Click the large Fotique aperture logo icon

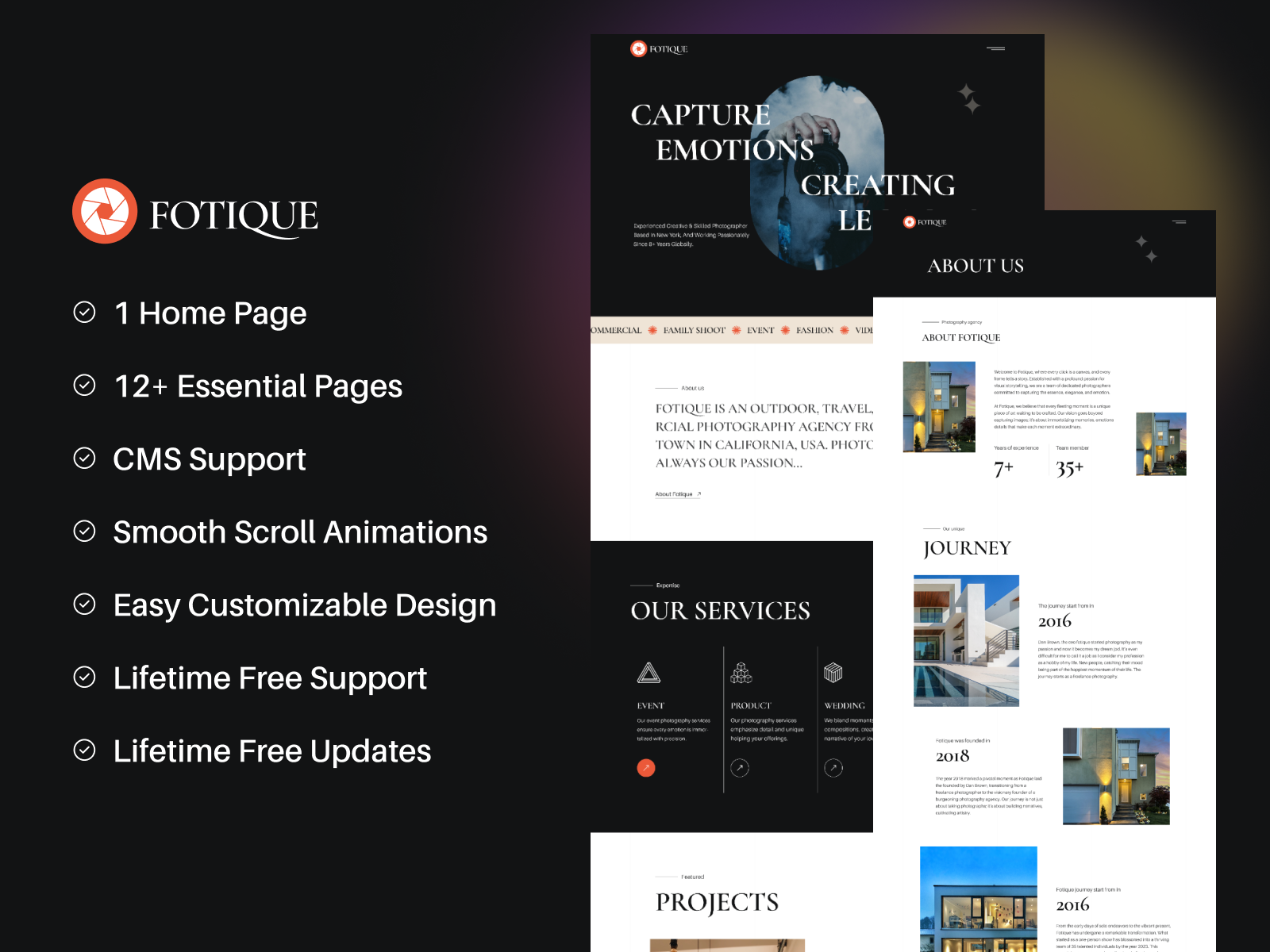click(105, 211)
